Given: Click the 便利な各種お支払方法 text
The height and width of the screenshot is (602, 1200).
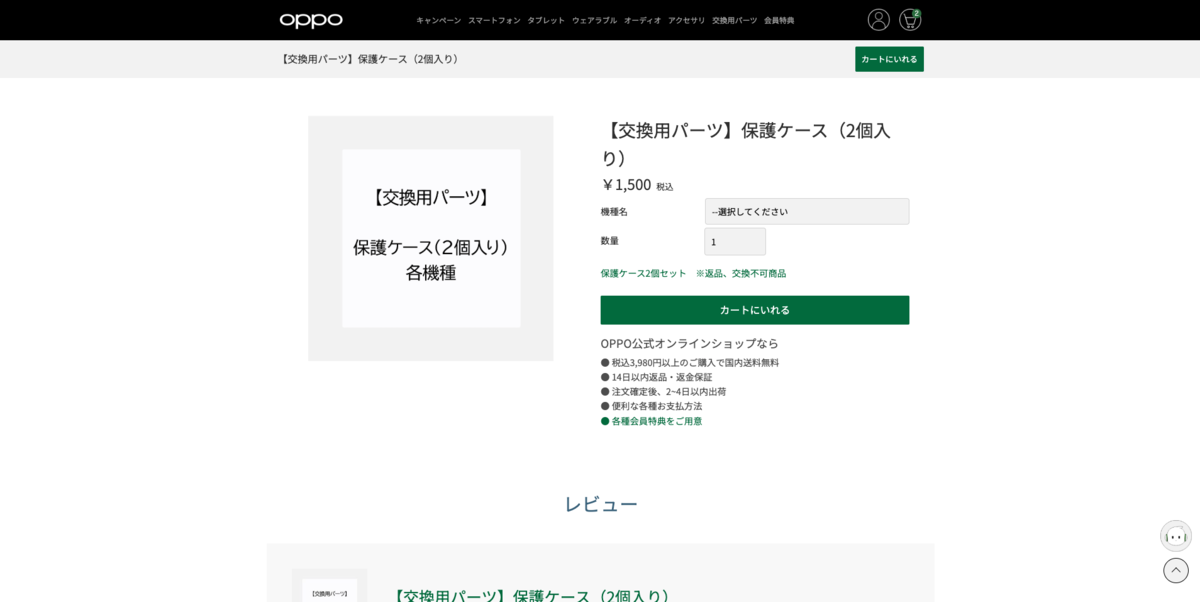Looking at the screenshot, I should (x=657, y=406).
